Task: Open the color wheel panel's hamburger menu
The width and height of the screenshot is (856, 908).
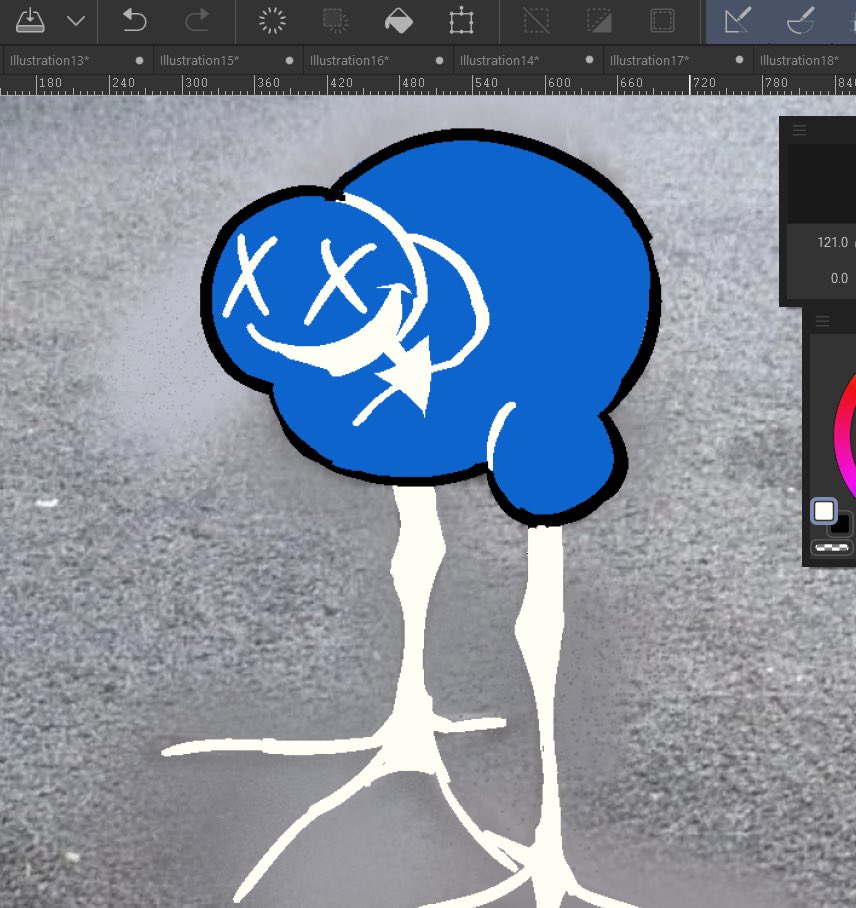Action: click(x=822, y=321)
